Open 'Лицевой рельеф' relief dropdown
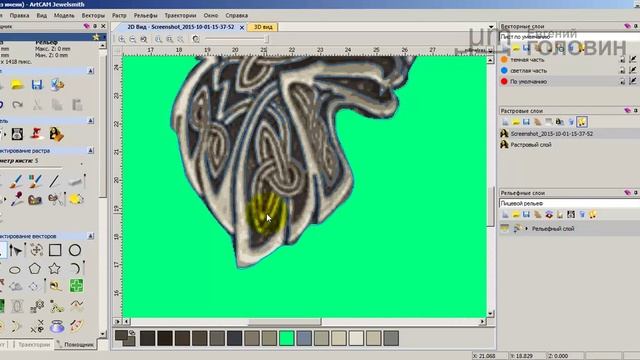640x360 pixels. (569, 203)
